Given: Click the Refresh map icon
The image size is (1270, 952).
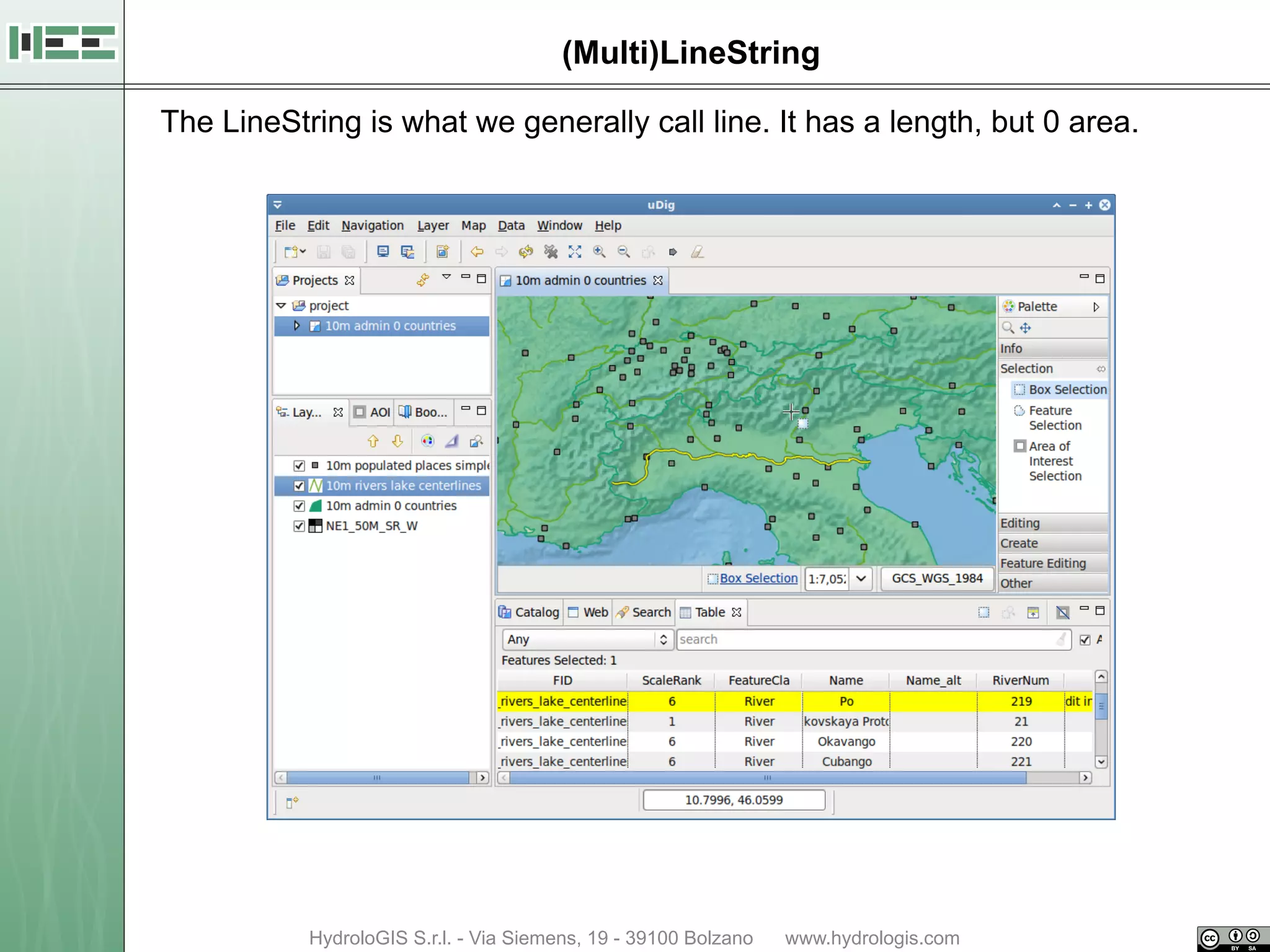Looking at the screenshot, I should pos(526,252).
